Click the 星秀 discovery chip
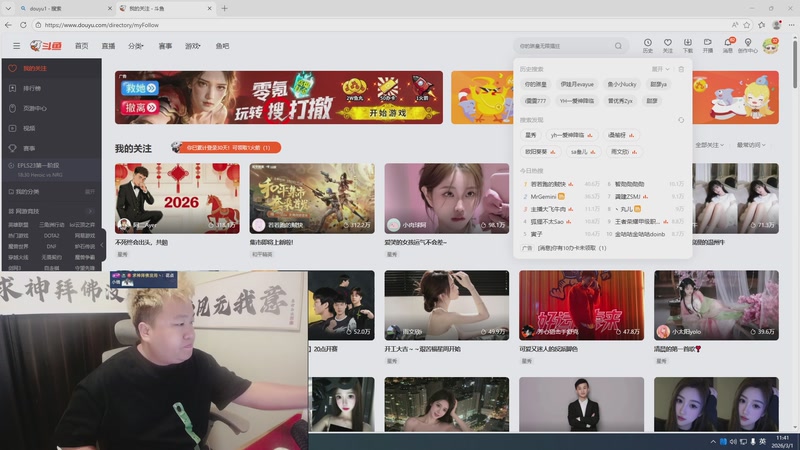This screenshot has width=800, height=450. [531, 135]
